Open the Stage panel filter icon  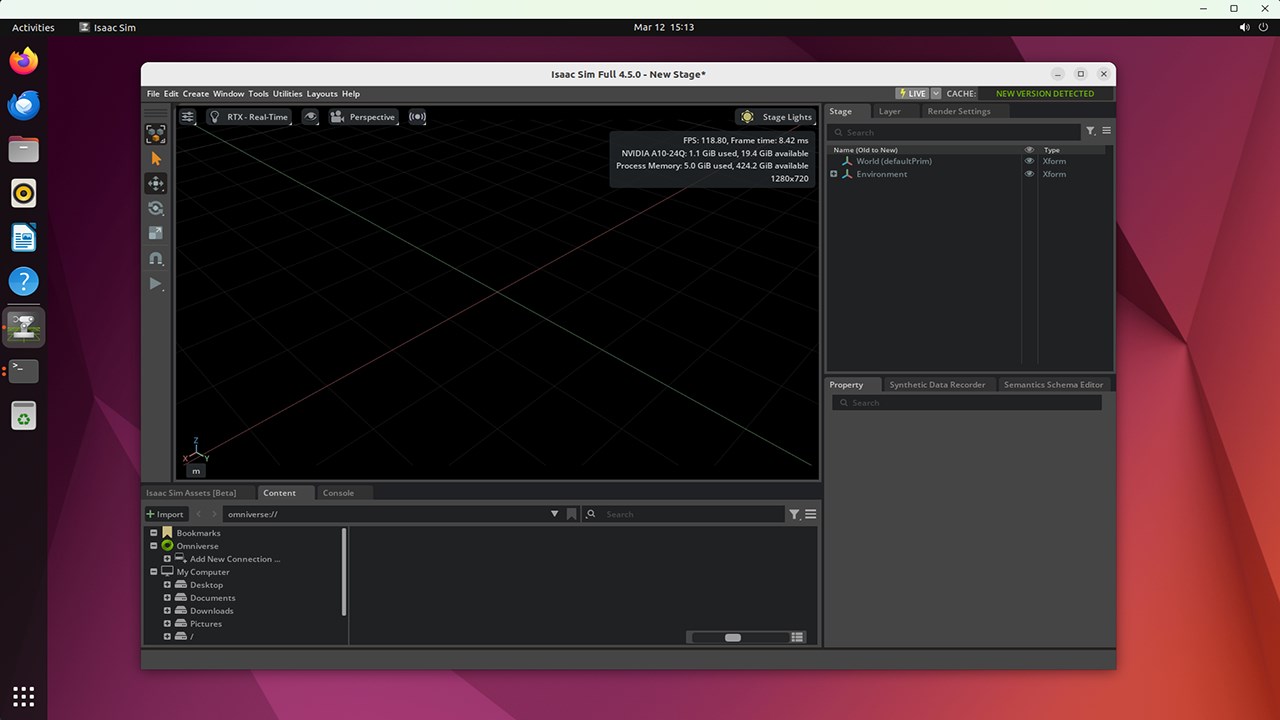[1091, 131]
